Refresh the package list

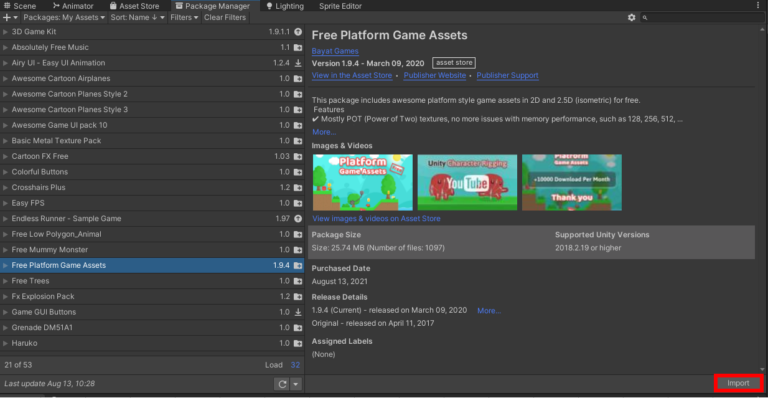pyautogui.click(x=282, y=384)
